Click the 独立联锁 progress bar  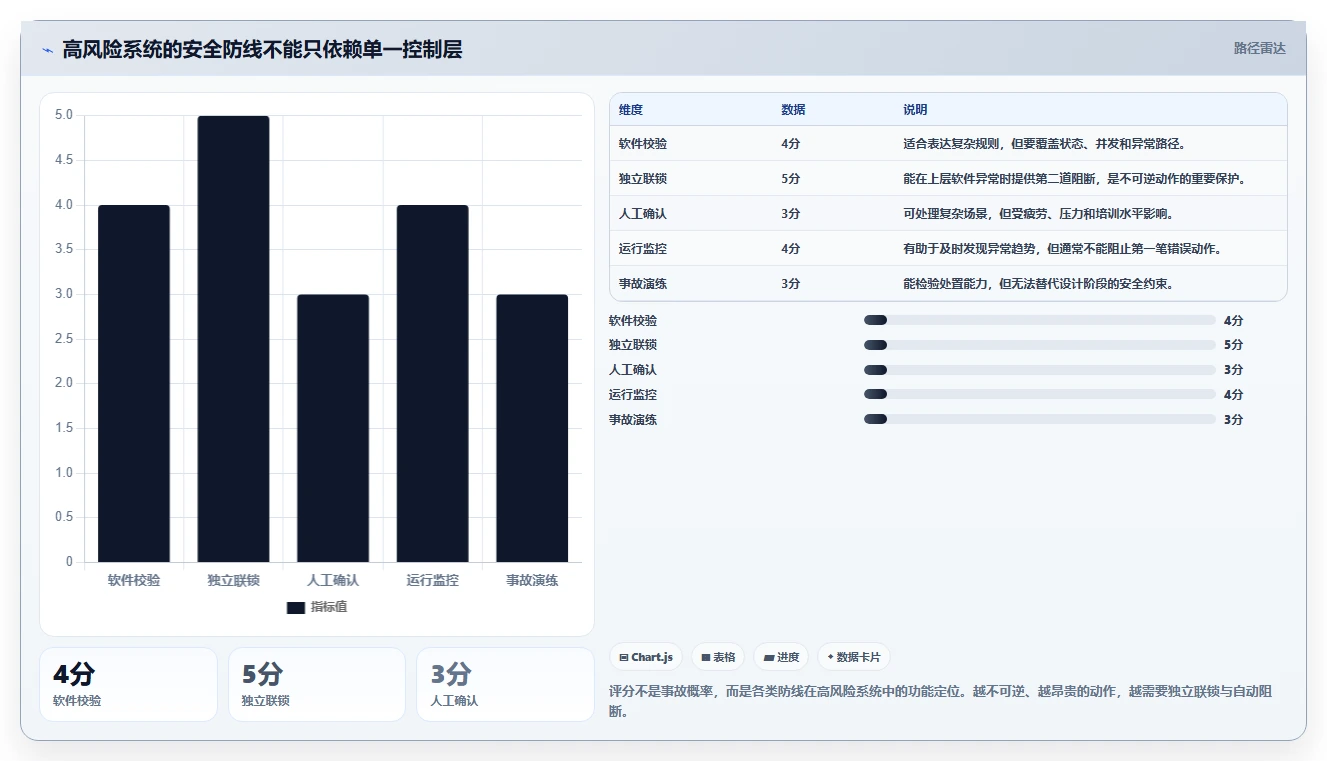coord(1040,345)
